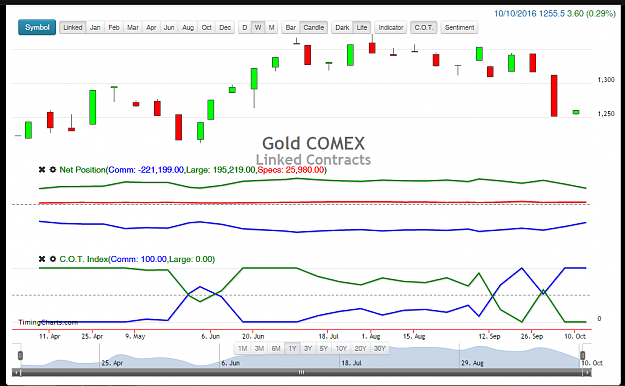Click the 6. Jun axis date label
625x386 pixels.
click(210, 336)
